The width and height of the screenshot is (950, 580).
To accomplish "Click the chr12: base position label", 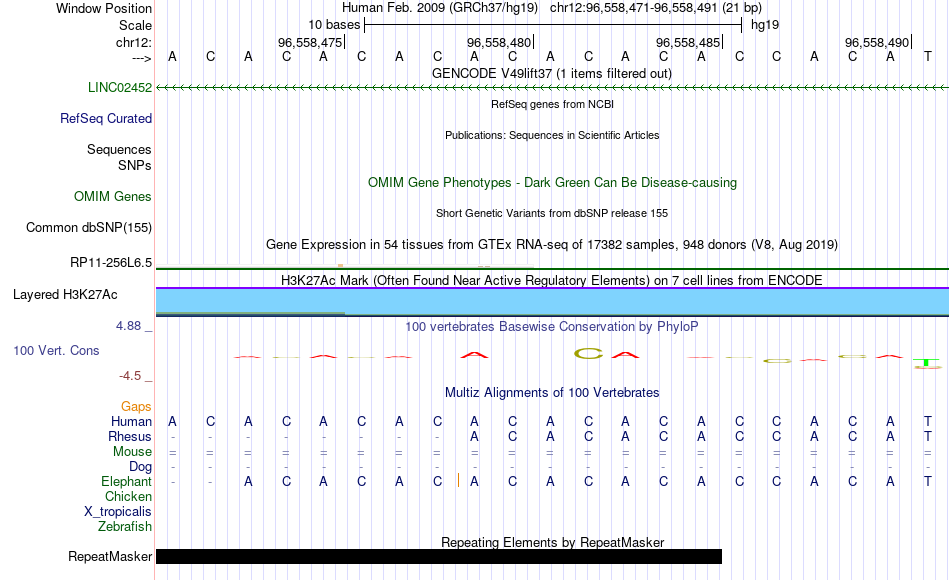I will (134, 42).
